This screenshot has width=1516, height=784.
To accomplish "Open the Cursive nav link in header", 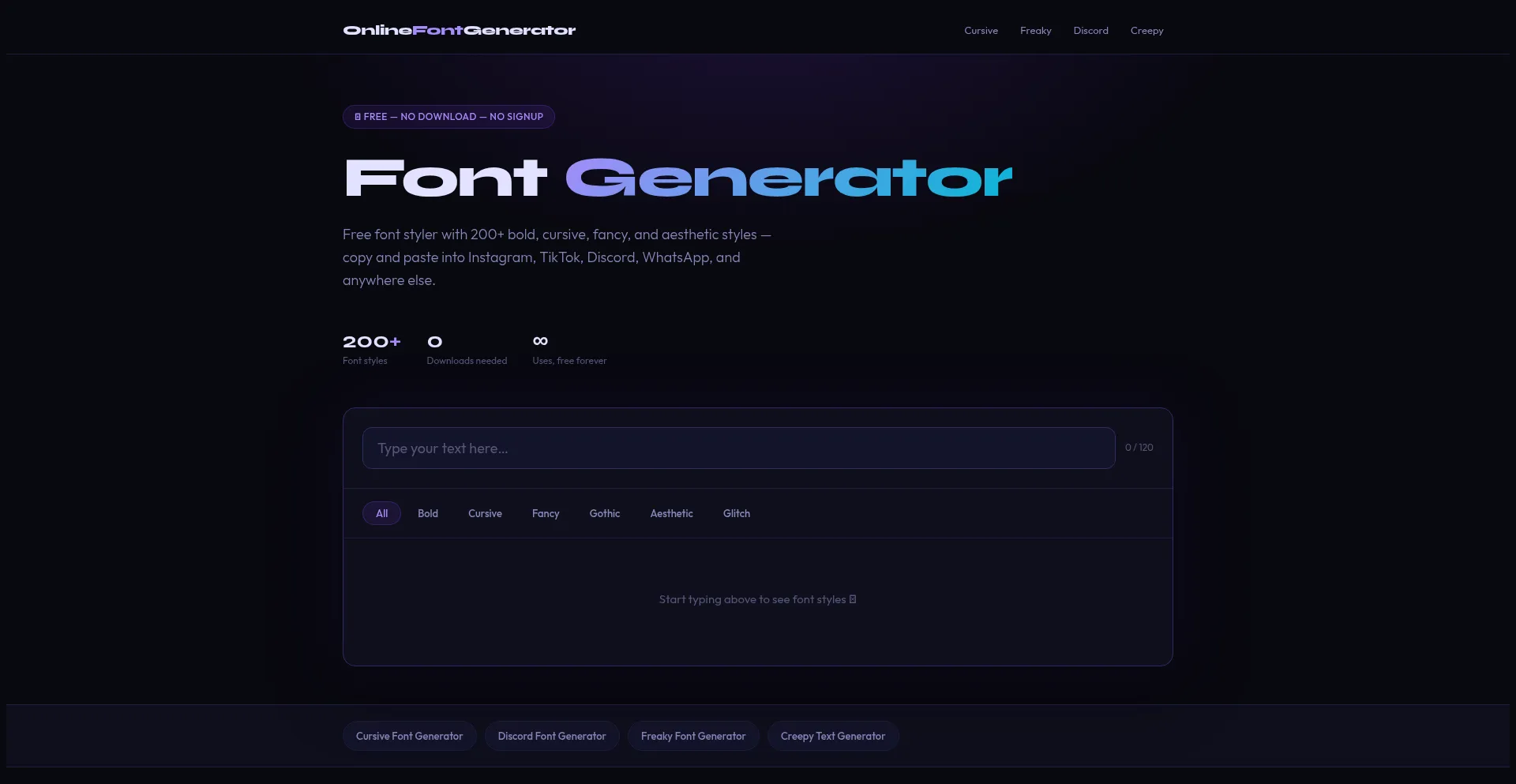I will tap(981, 31).
